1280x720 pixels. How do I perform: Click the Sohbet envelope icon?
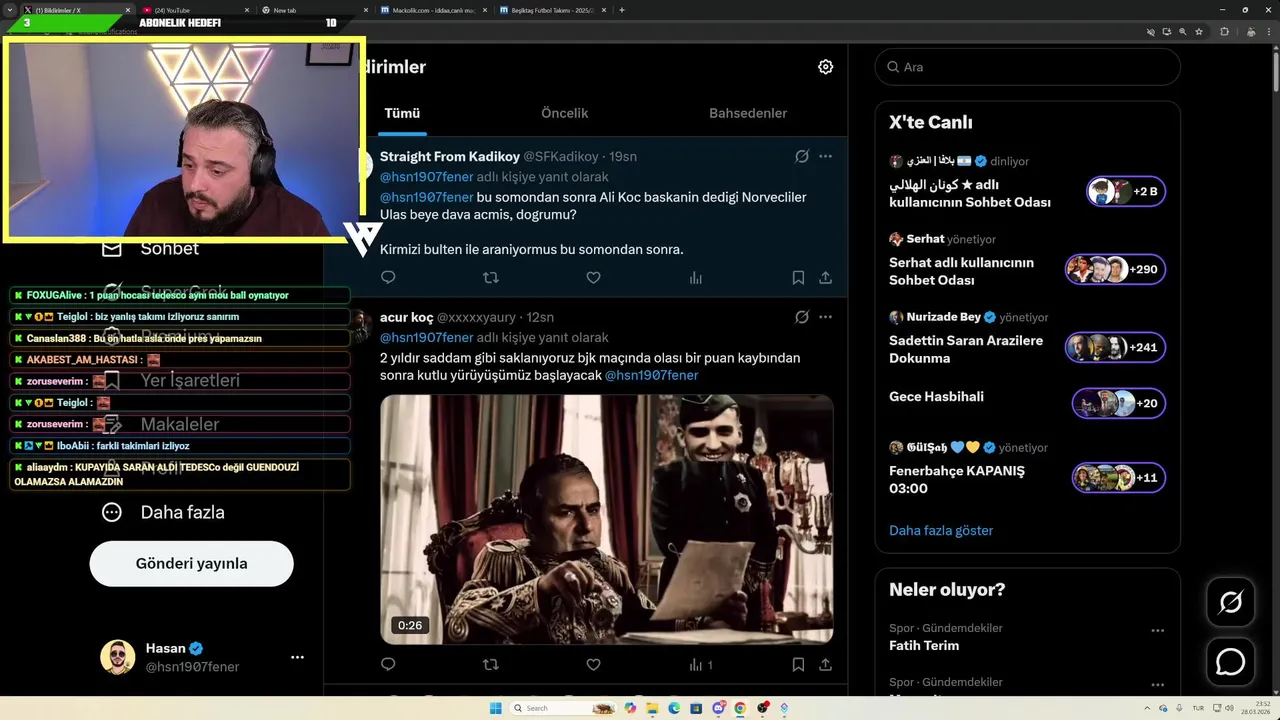[x=112, y=248]
